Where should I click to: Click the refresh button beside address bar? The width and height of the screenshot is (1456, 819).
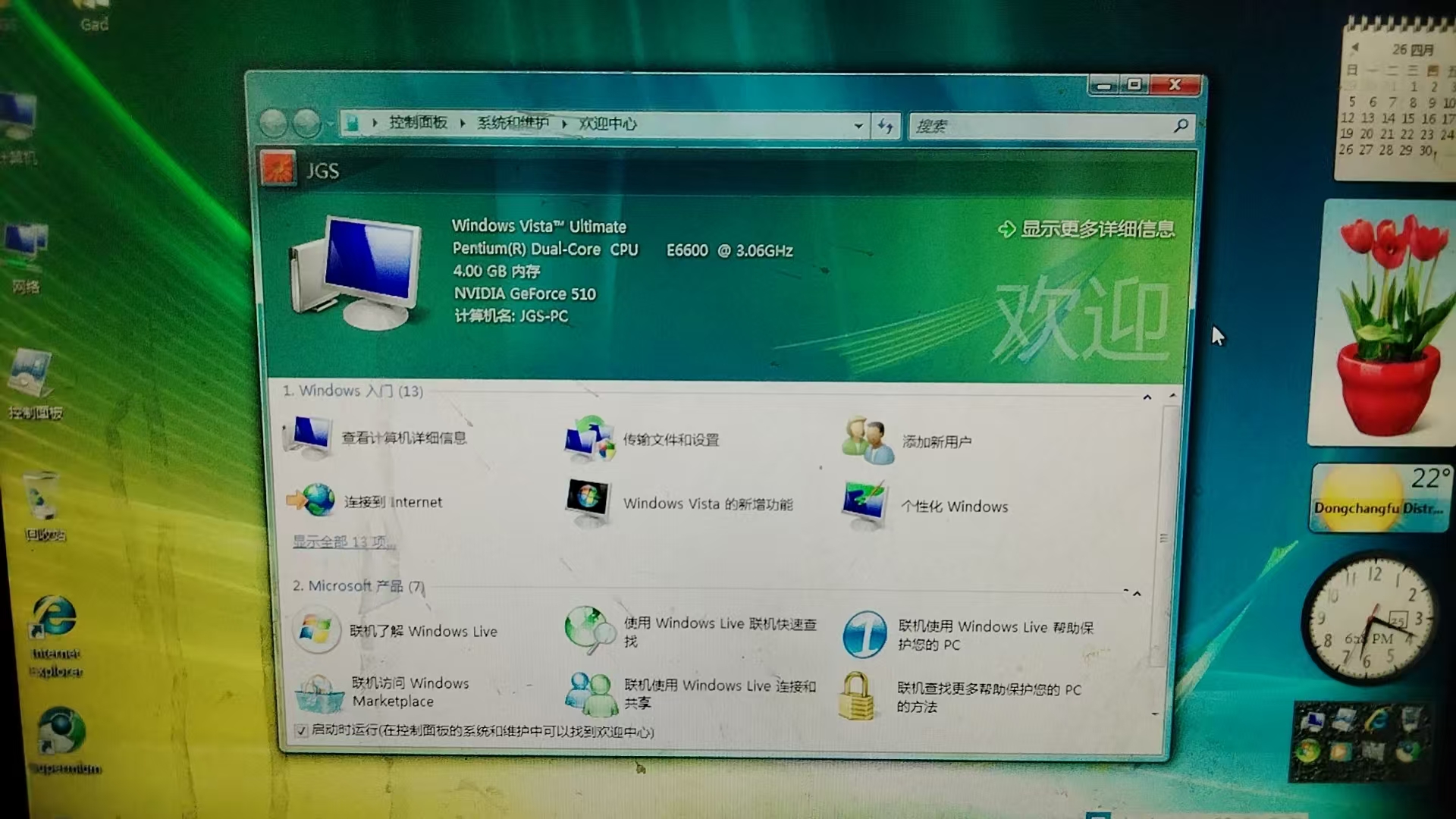tap(886, 126)
